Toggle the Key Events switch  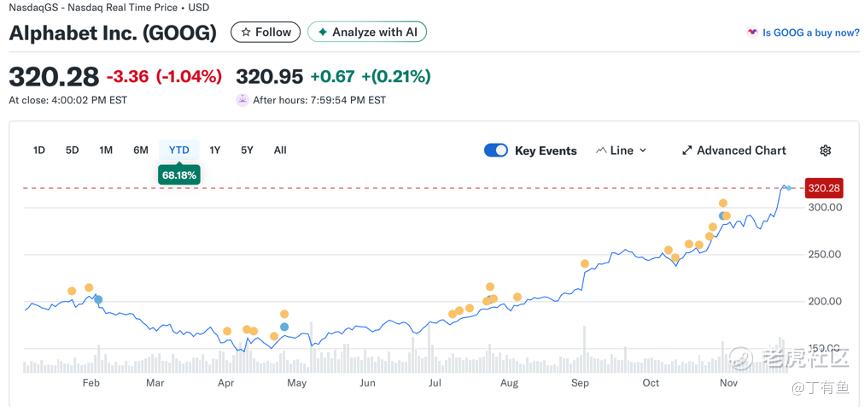[496, 151]
